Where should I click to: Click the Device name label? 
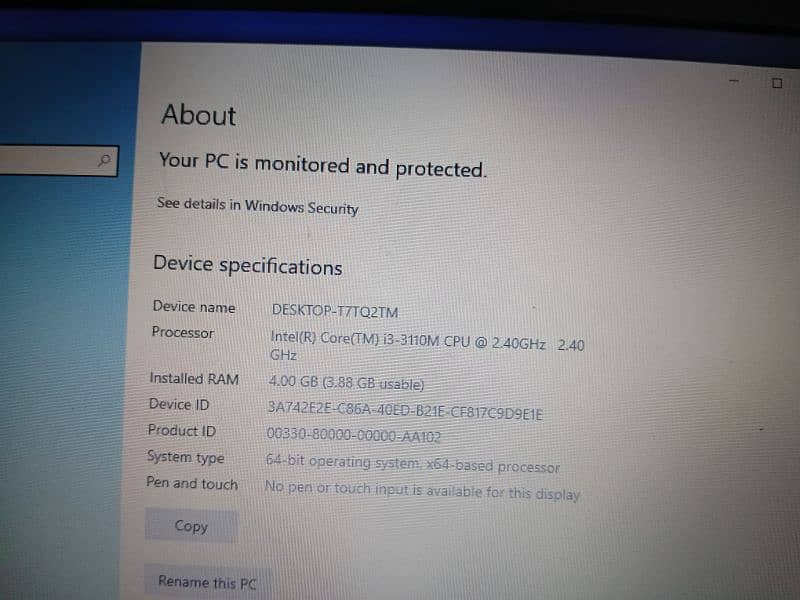coord(194,307)
